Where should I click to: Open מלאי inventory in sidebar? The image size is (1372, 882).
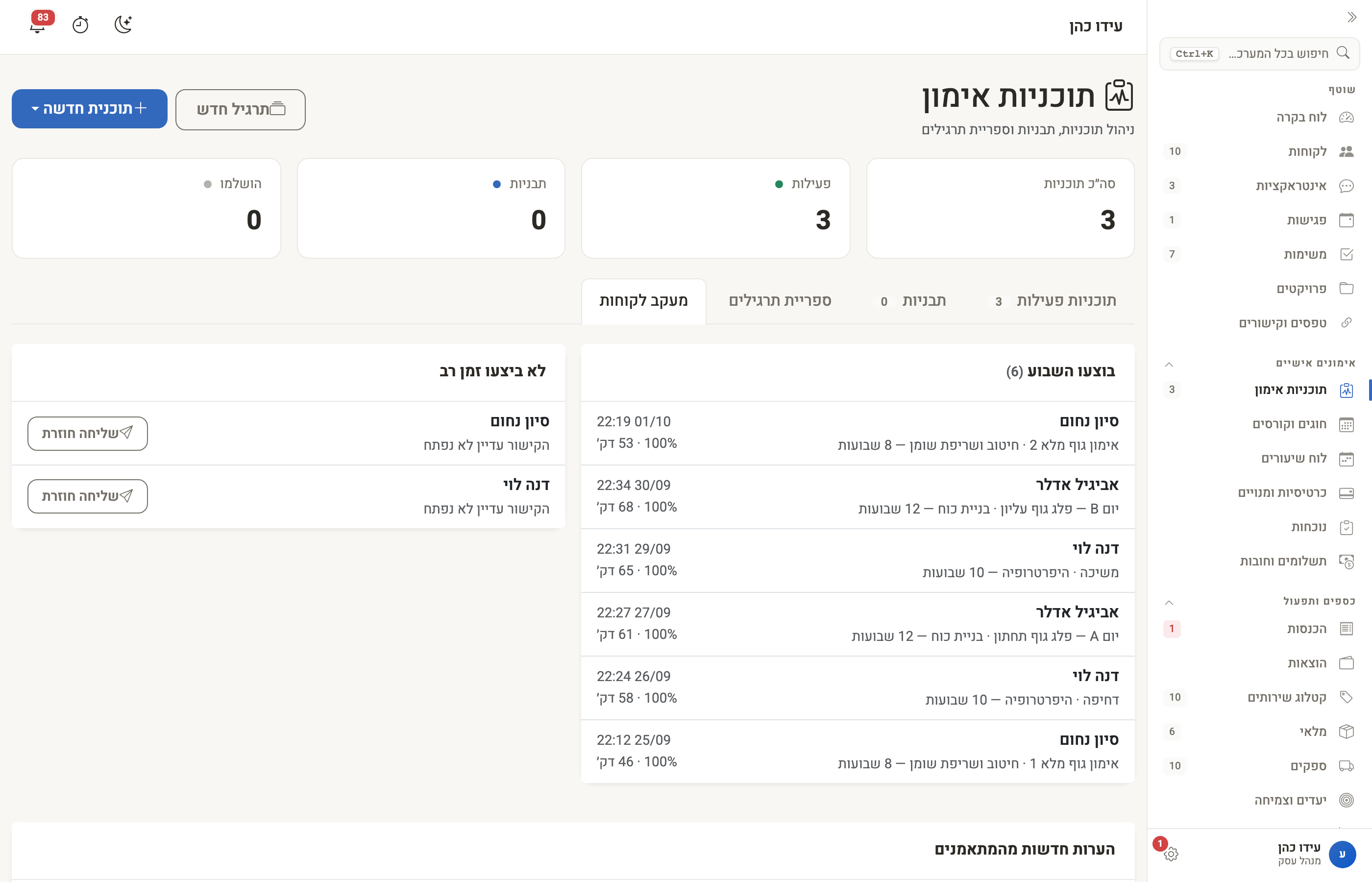[x=1259, y=732]
